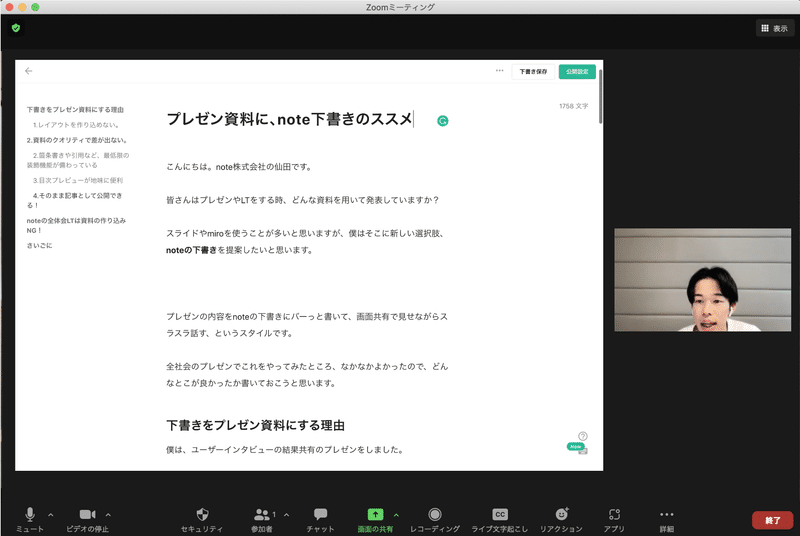Open the three-dot menu in note editor

(x=499, y=70)
